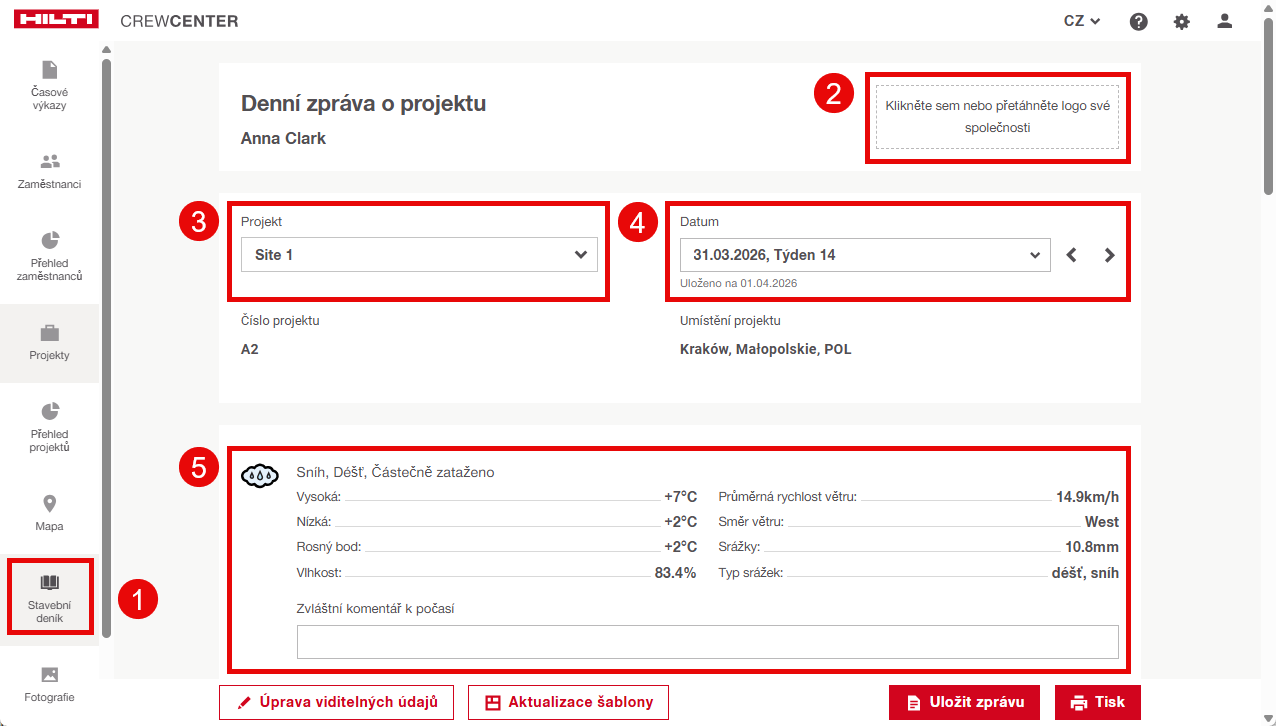Click the Hilti logo
This screenshot has height=726, width=1276.
(x=57, y=21)
